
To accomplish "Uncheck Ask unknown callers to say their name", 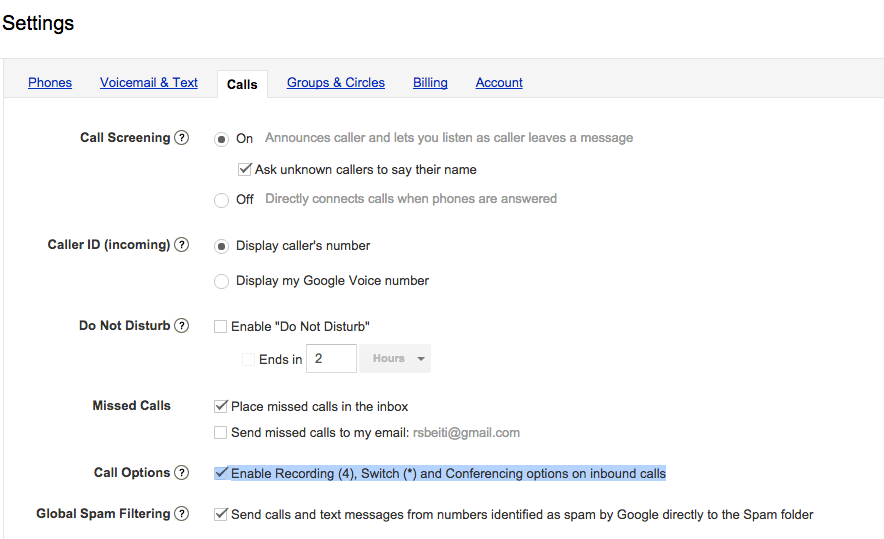I will pyautogui.click(x=245, y=170).
